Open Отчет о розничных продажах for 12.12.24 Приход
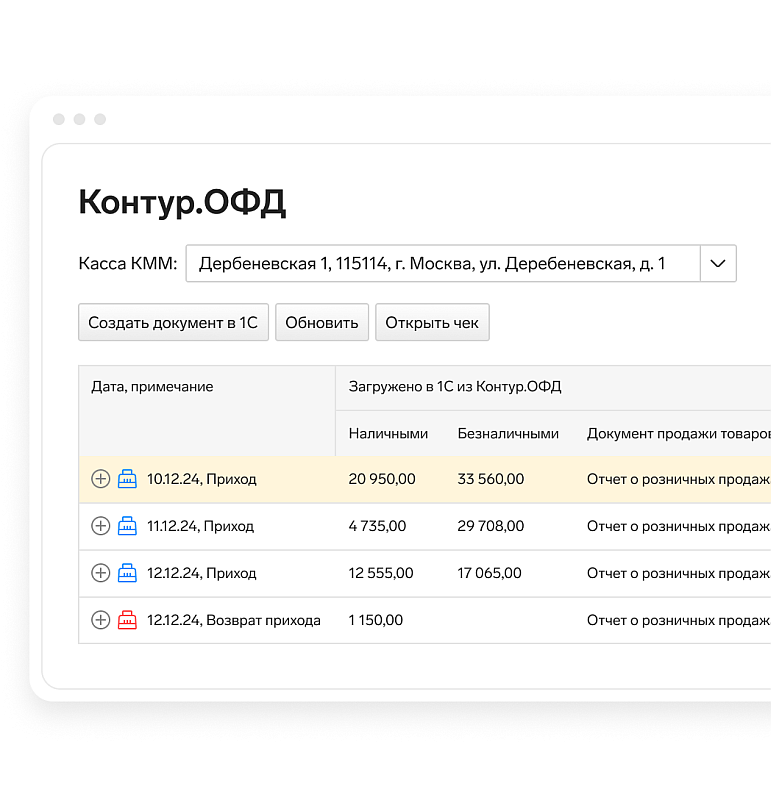The image size is (771, 800). click(679, 573)
